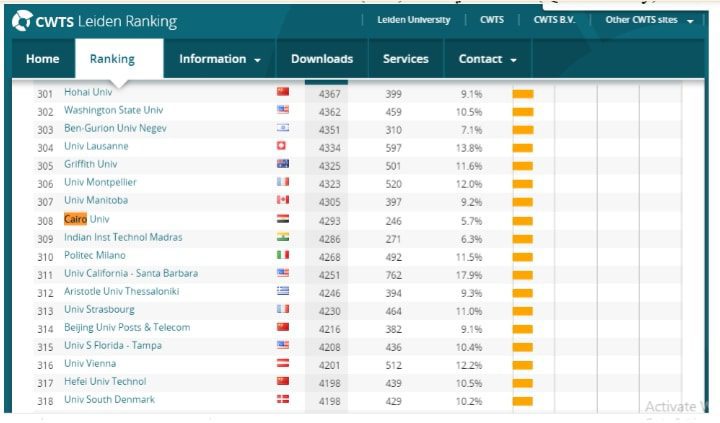Click value 4230 in Univ Strasbourg row
Screen dimensions: 720x423
tap(330, 311)
